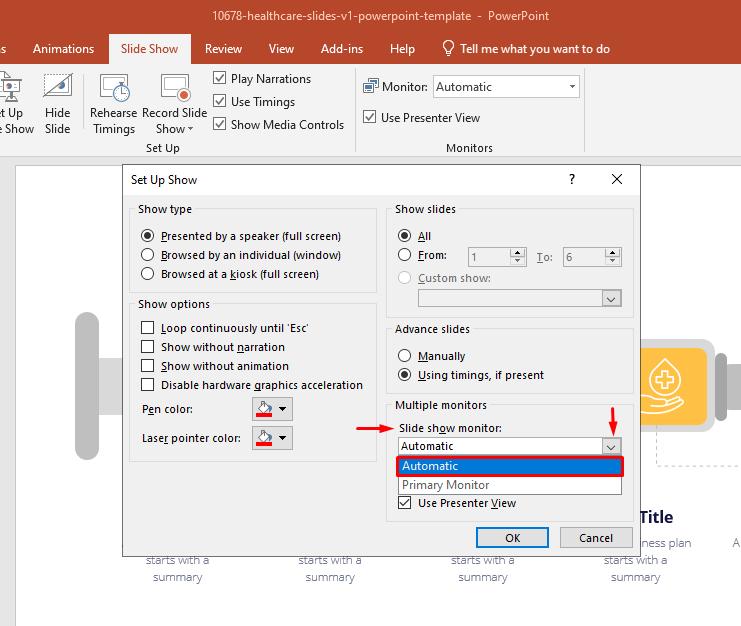This screenshot has height=626, width=741.
Task: Click the yellow healthcare hand icon on slide
Action: tap(665, 386)
